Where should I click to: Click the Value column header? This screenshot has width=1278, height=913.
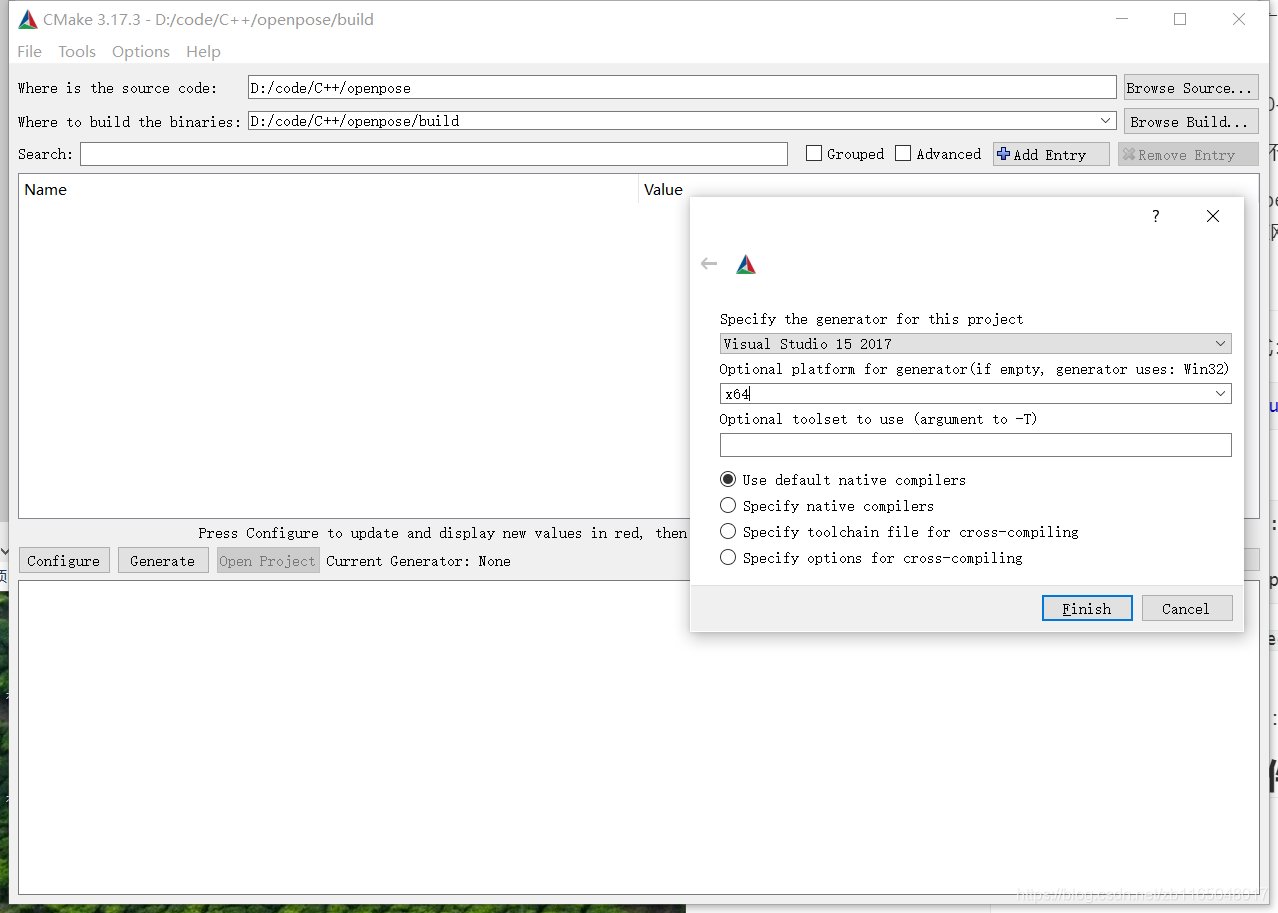663,189
